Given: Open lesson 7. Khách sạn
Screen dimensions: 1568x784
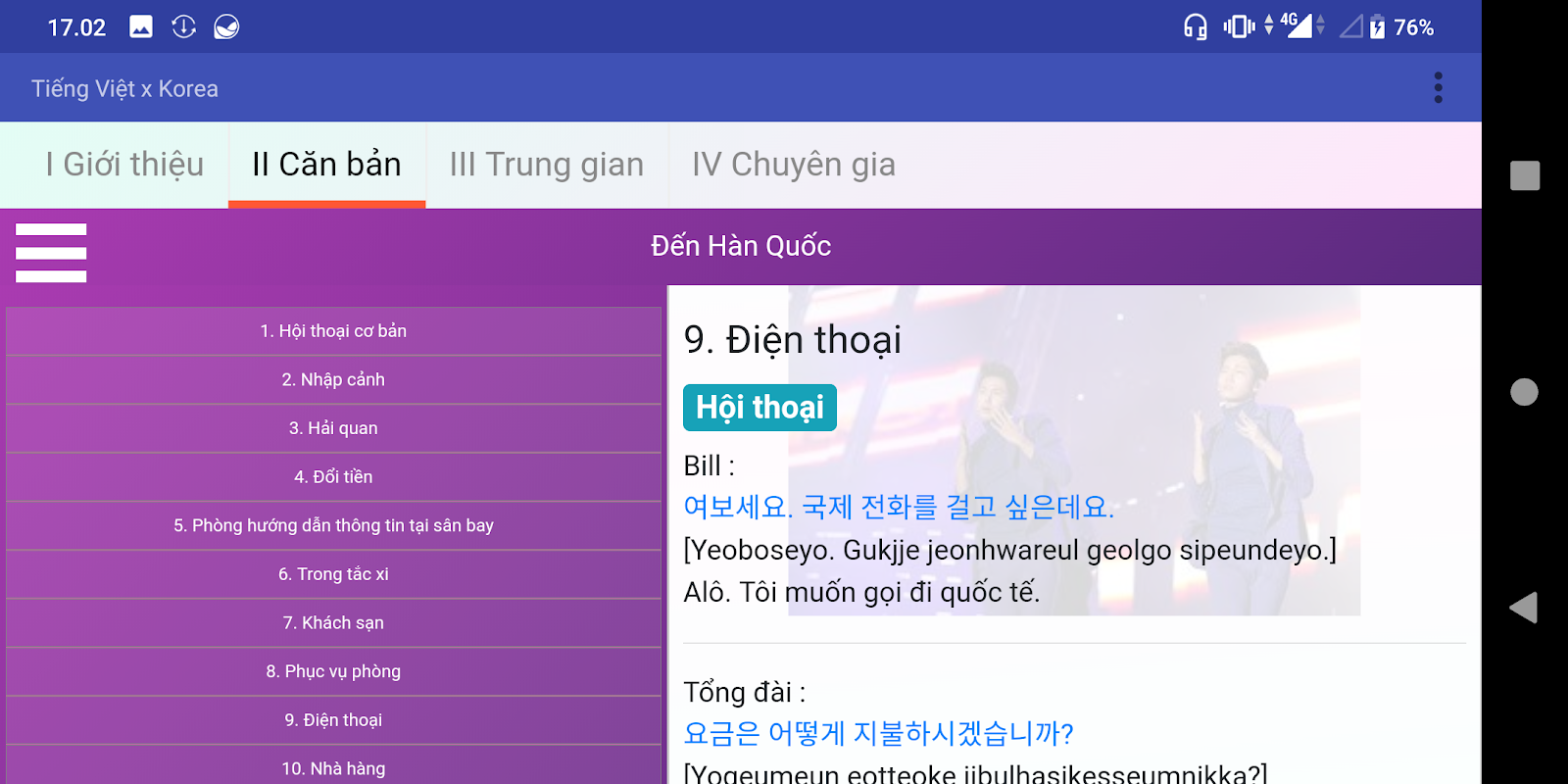Looking at the screenshot, I should pos(333,623).
